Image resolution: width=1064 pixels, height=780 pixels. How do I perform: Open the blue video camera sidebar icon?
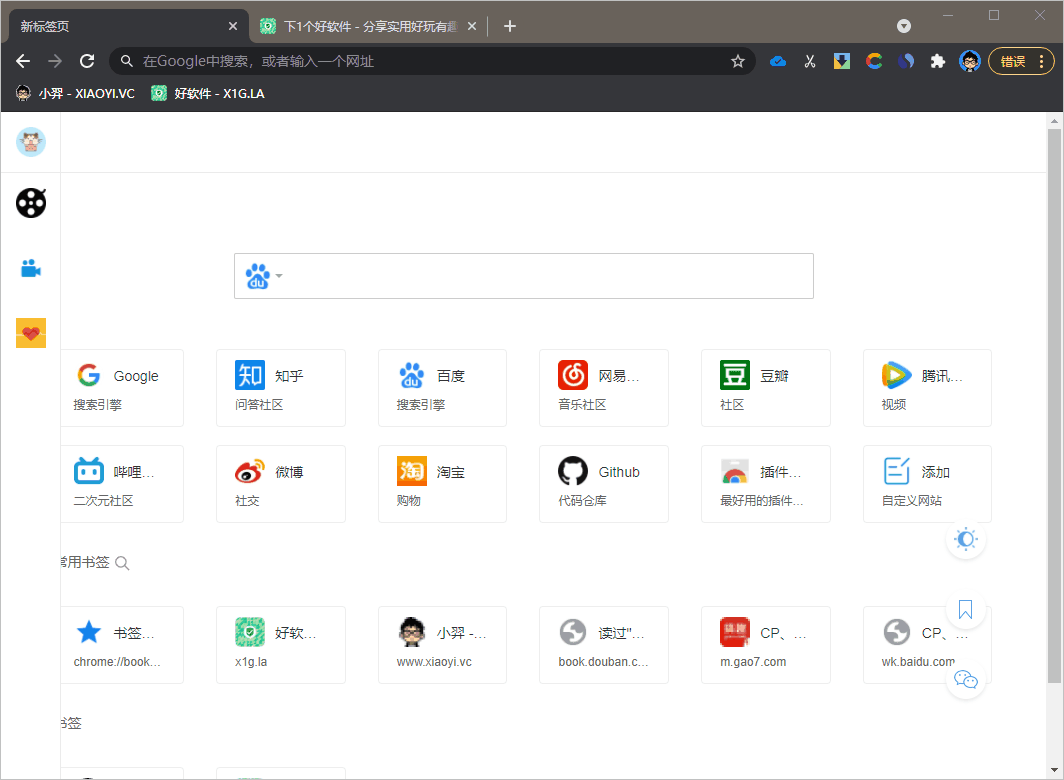coord(31,268)
